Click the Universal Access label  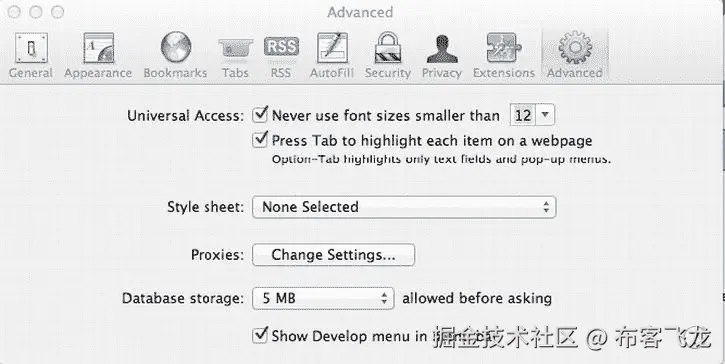[x=185, y=116]
